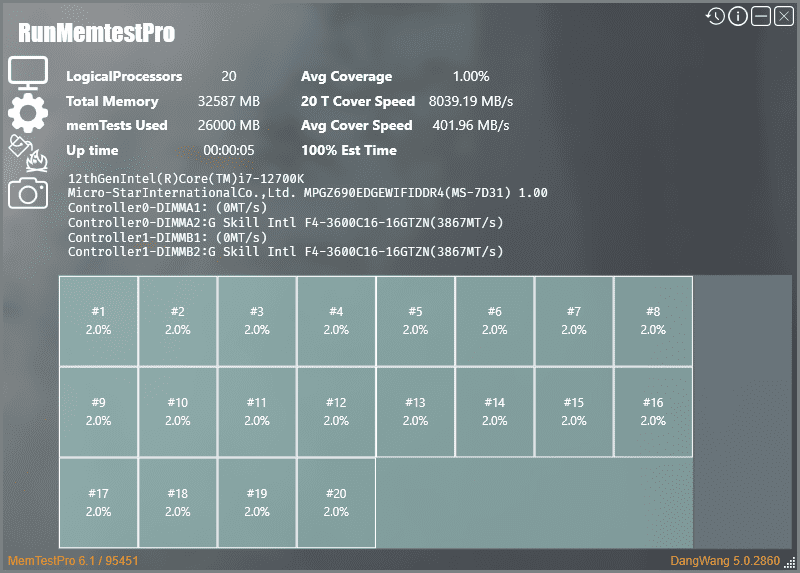Click tile #12 in the test grid
This screenshot has width=800, height=573.
coord(336,412)
